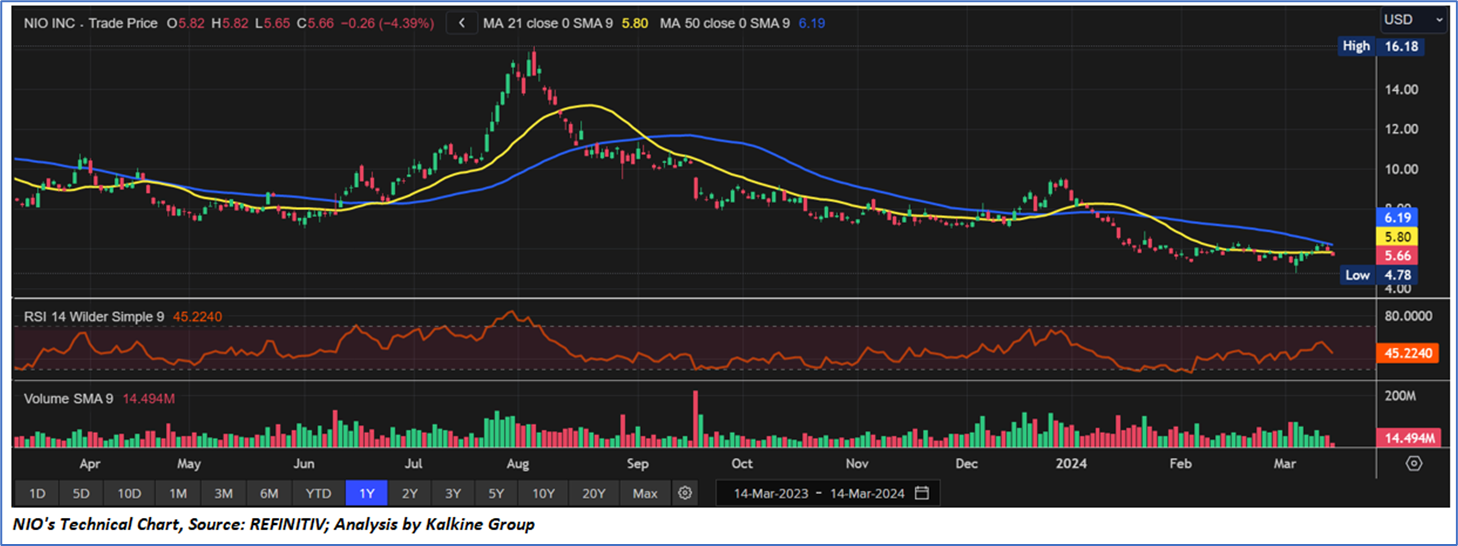
Task: Click the red 5.66 last price tag
Action: [x=1400, y=256]
